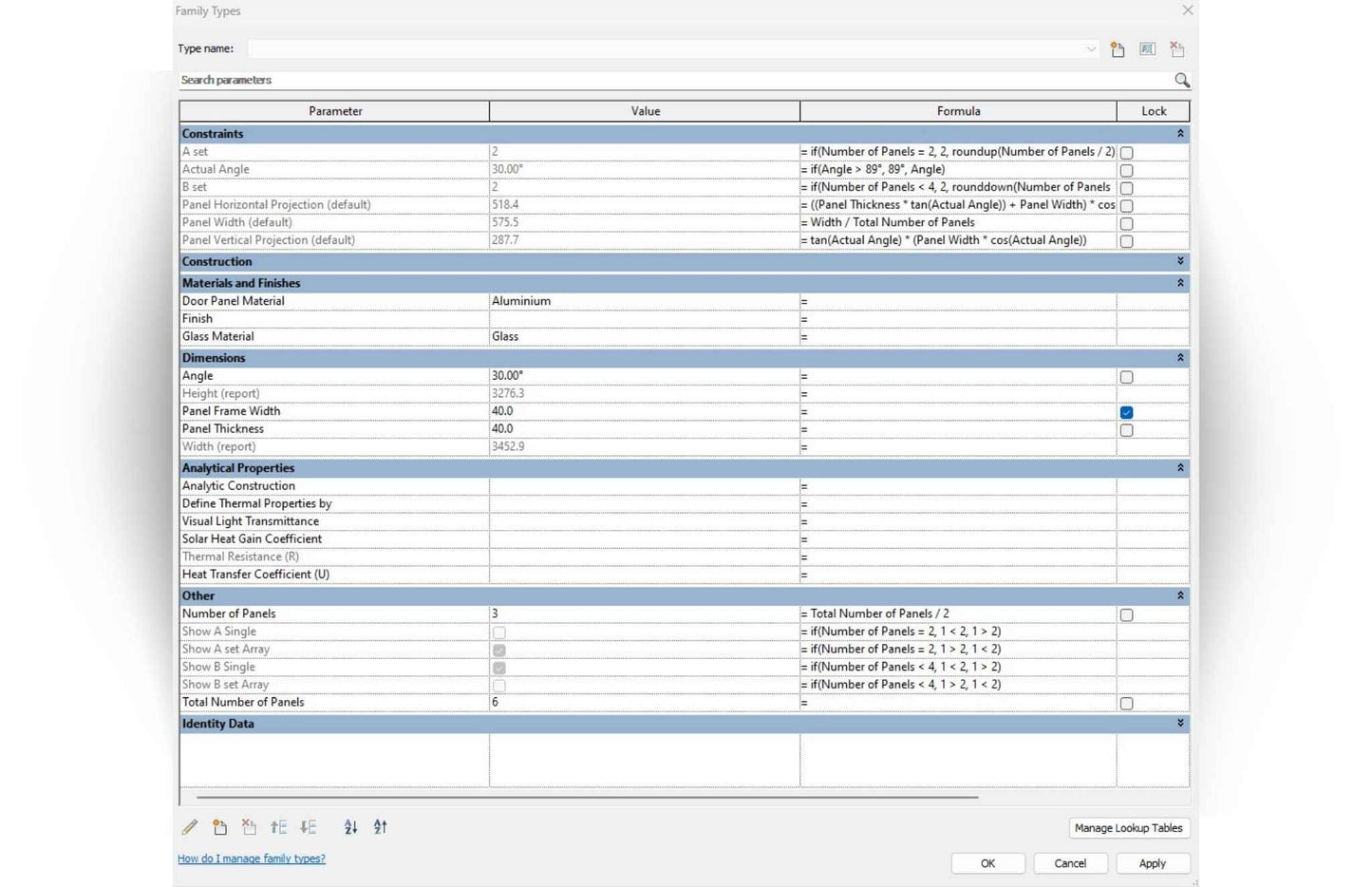The image size is (1372, 887).
Task: Sort parameters in descending Z-A order
Action: tap(381, 827)
